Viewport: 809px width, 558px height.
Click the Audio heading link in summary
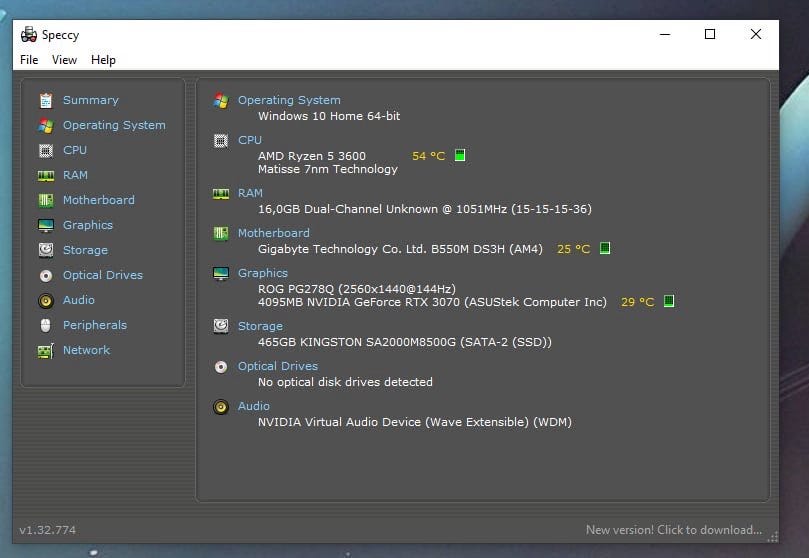[x=253, y=406]
